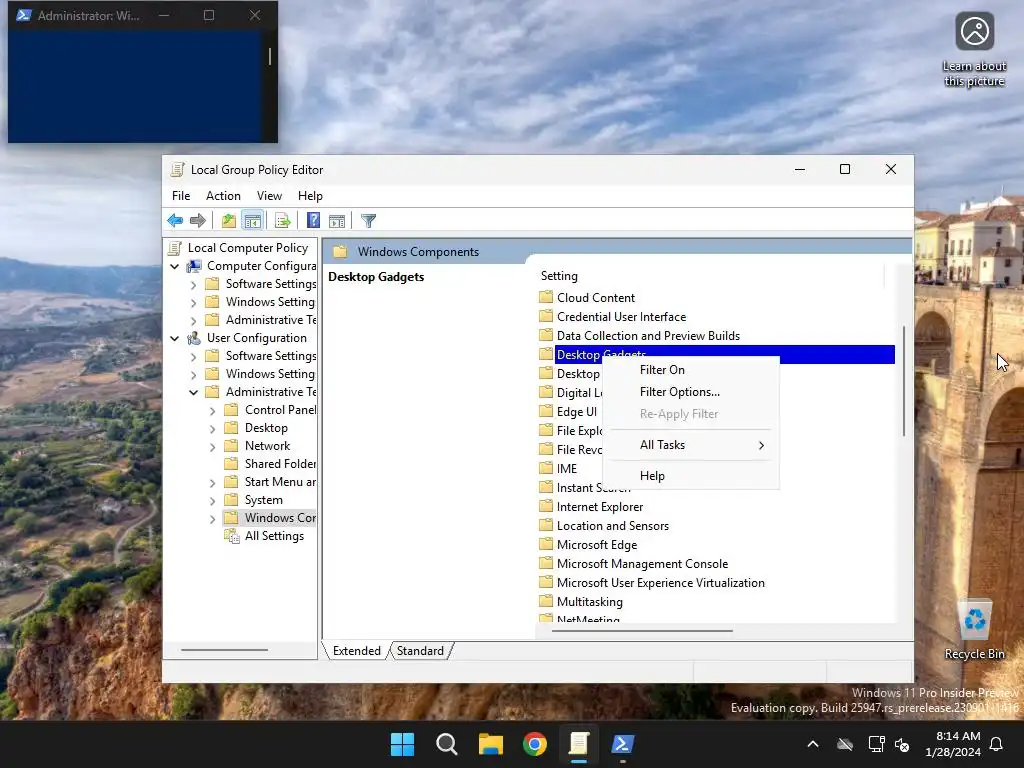Image resolution: width=1024 pixels, height=768 pixels.
Task: Click settings list horizontal scrollbar
Action: [x=642, y=631]
